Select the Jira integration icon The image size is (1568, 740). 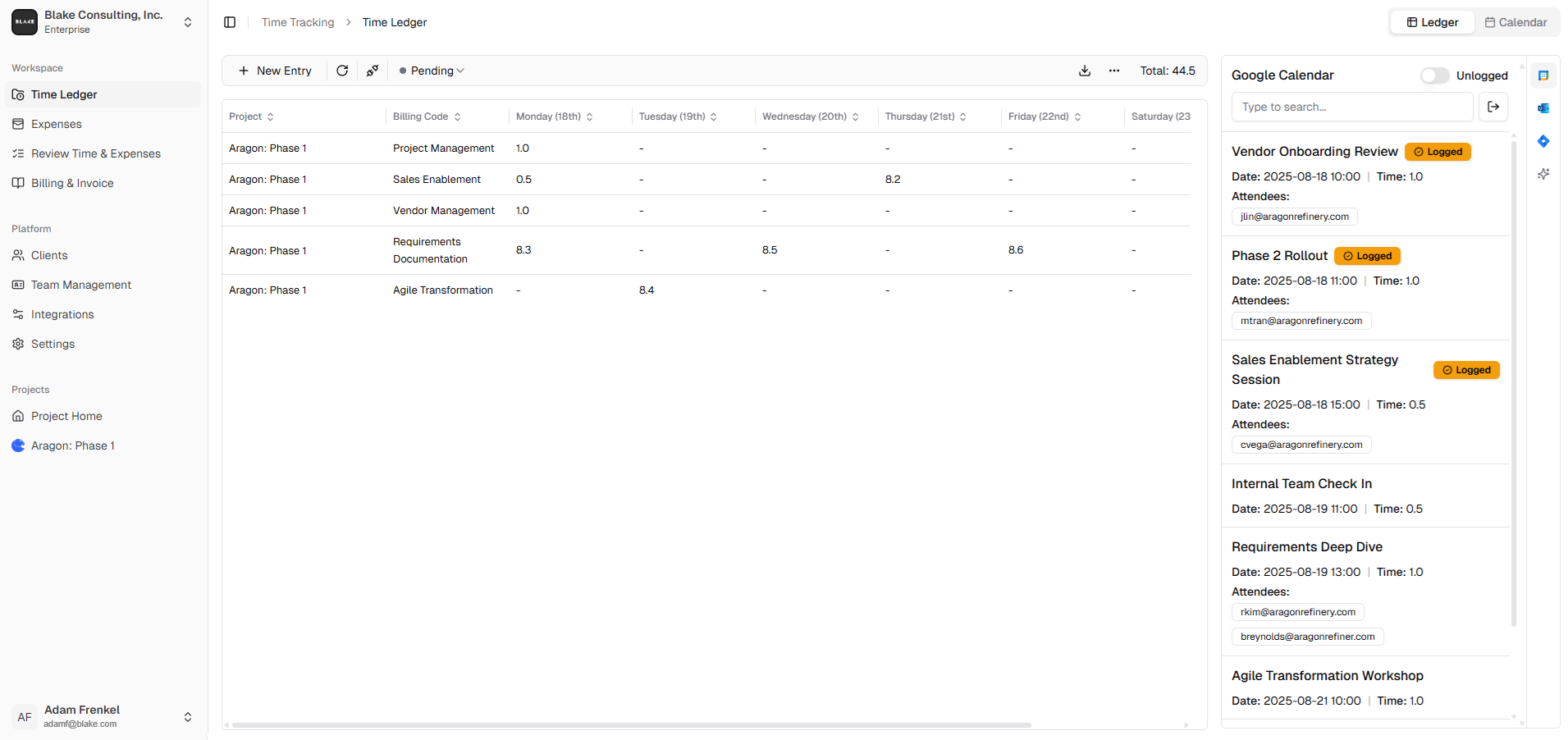click(1543, 141)
